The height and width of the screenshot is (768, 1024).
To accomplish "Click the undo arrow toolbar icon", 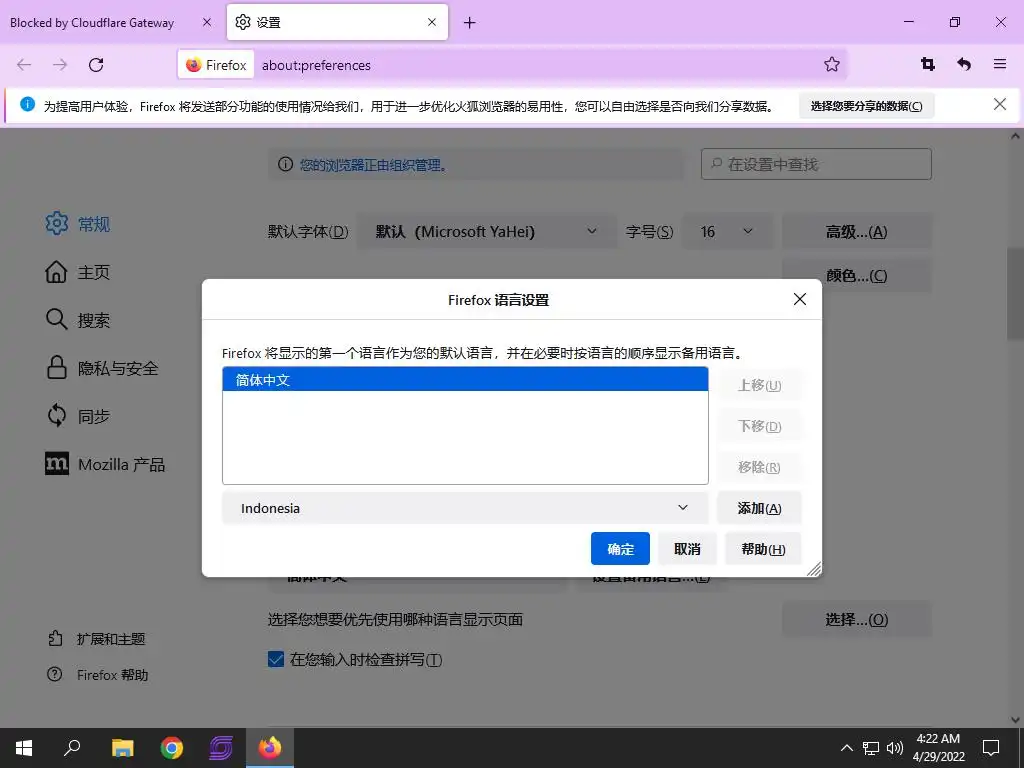I will click(964, 64).
